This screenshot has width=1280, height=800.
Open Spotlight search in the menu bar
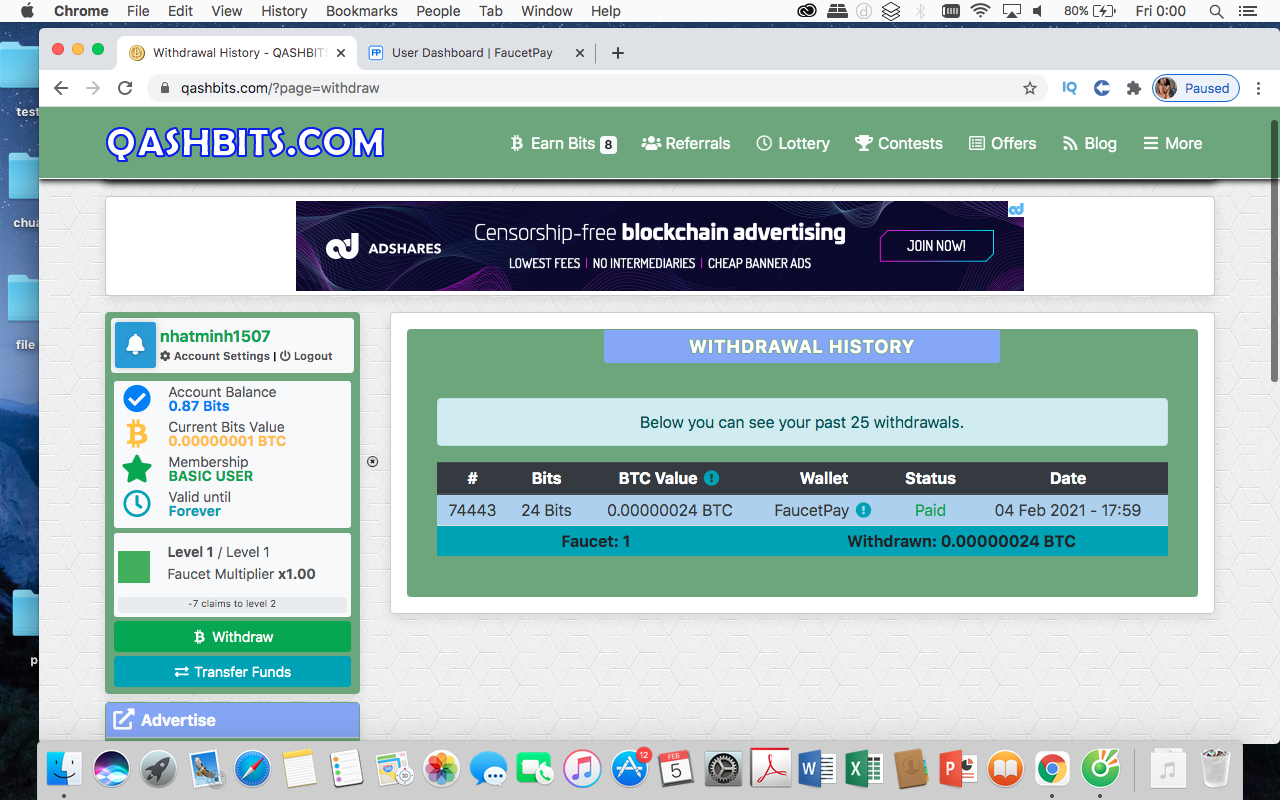pos(1216,11)
